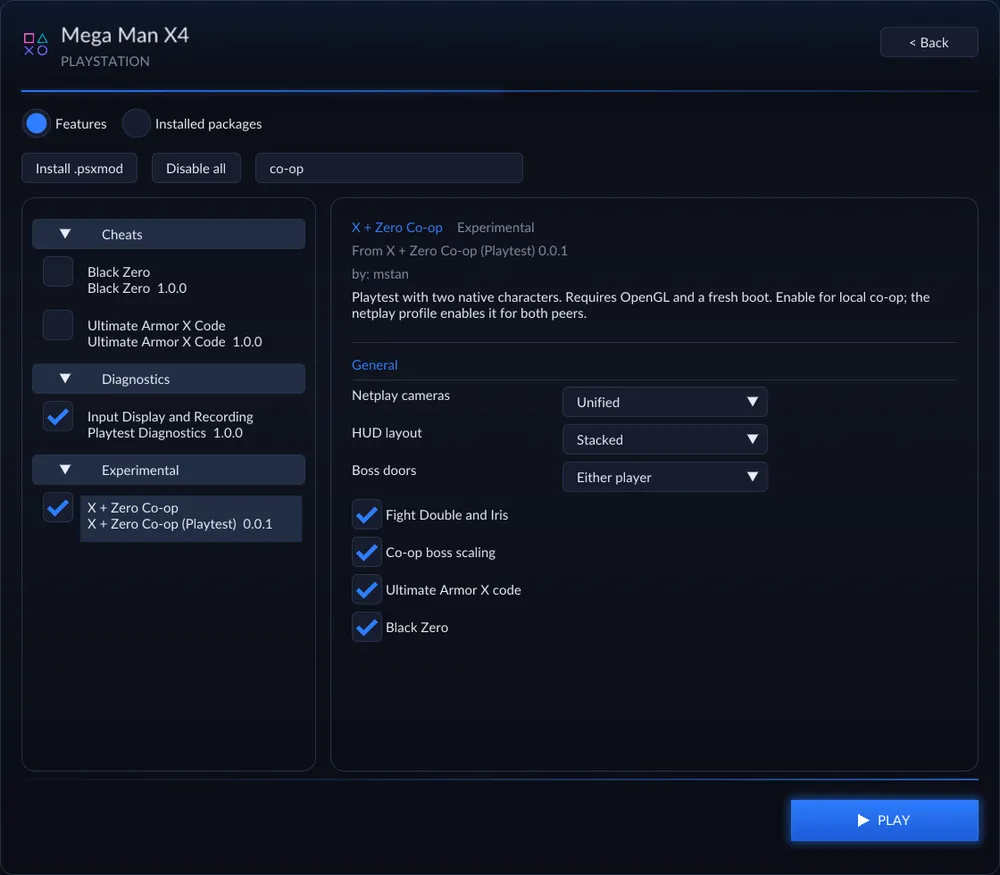Click the General section heading

374,365
